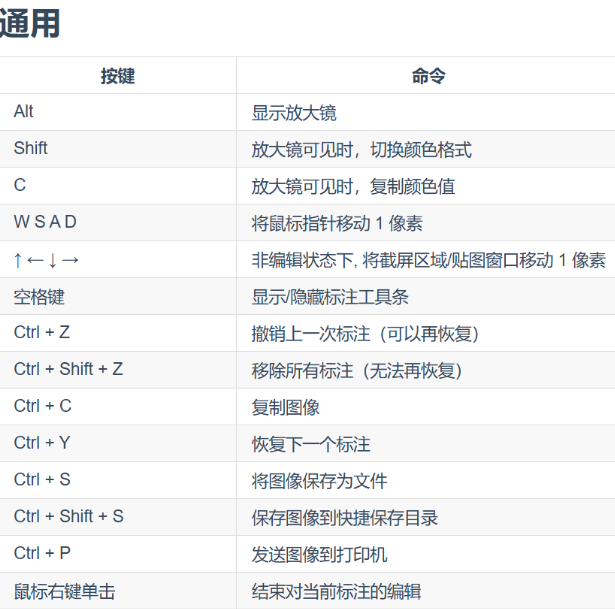Click the 通用 section heading
This screenshot has height=609, width=615.
coord(29,24)
